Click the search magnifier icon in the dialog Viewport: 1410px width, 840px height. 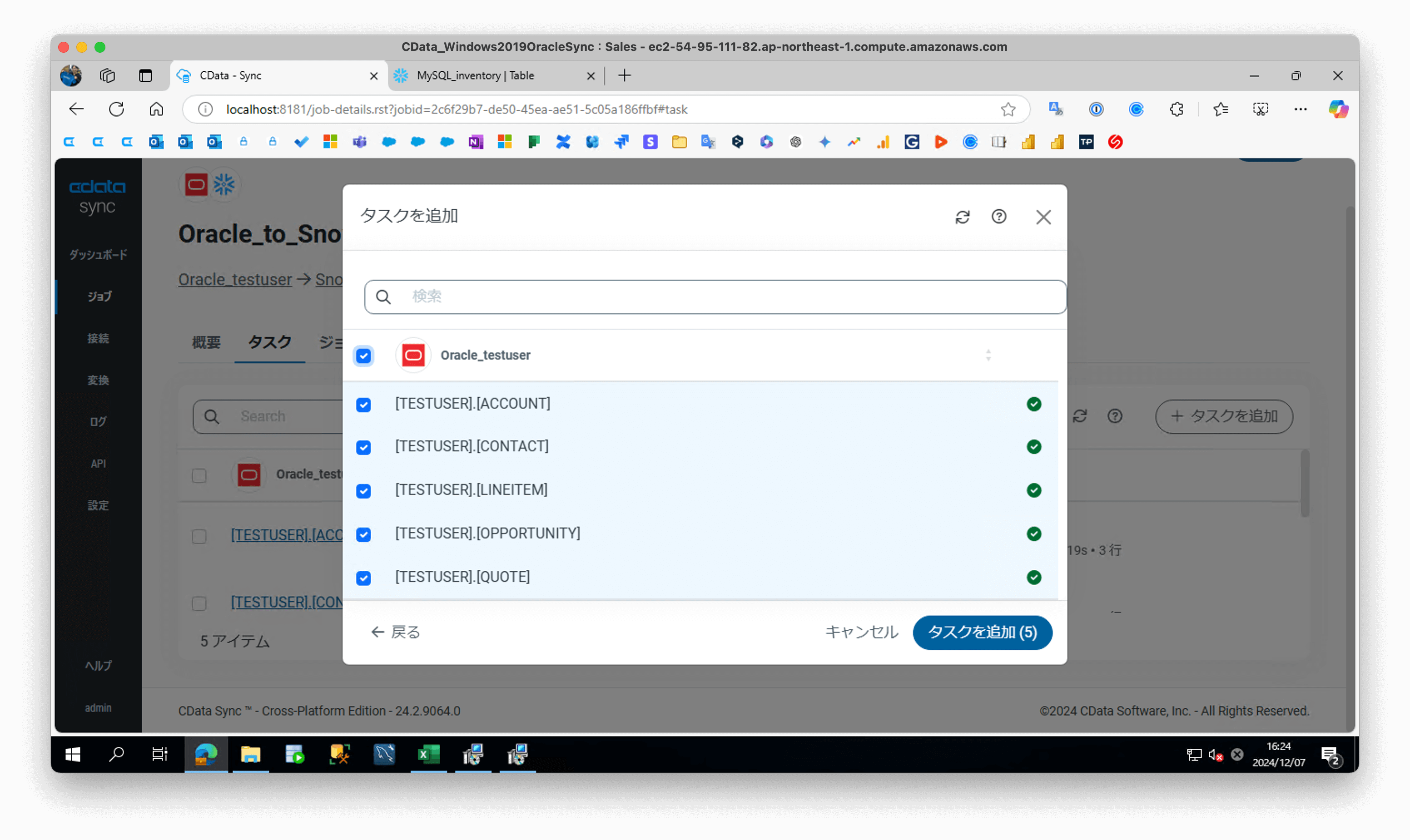383,296
